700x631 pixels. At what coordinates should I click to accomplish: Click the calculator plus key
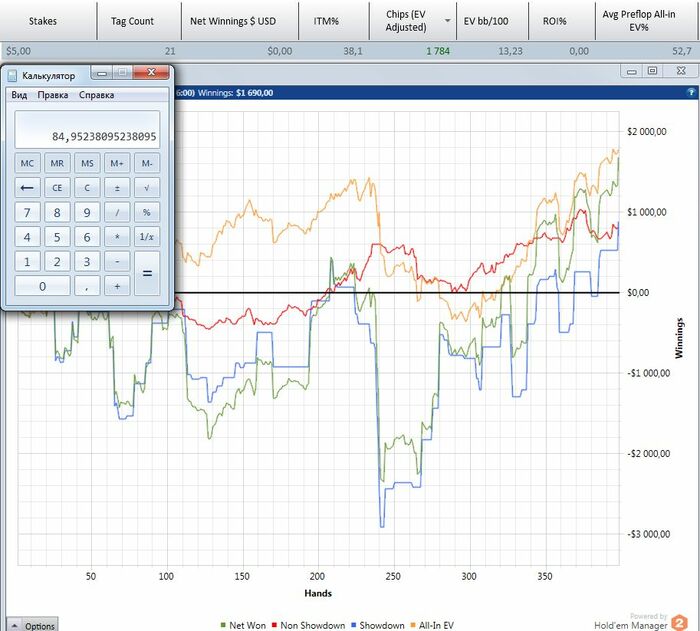[117, 286]
